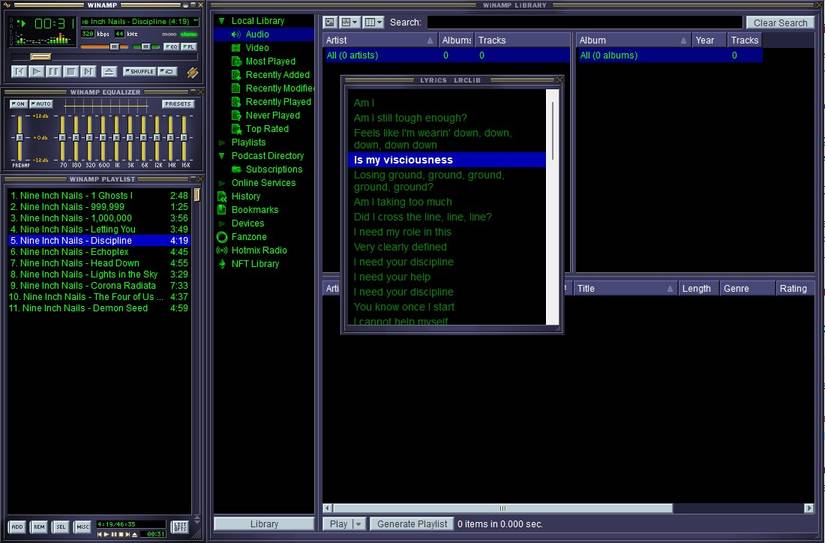
Task: Select playlist track Demon Seed
Action: click(99, 308)
